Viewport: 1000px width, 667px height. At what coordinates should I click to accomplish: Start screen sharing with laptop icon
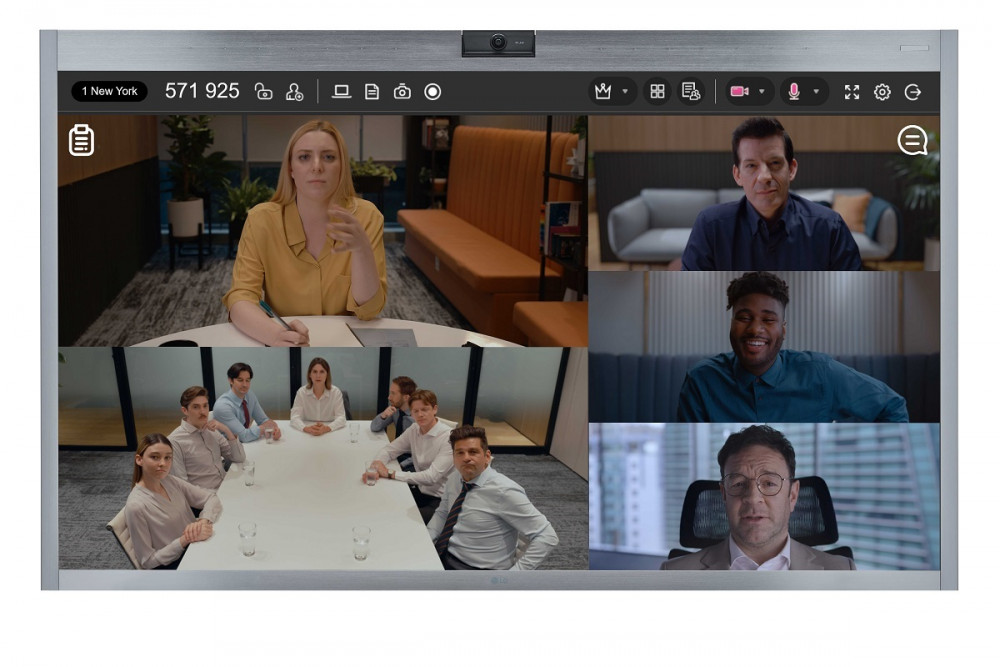click(x=341, y=92)
